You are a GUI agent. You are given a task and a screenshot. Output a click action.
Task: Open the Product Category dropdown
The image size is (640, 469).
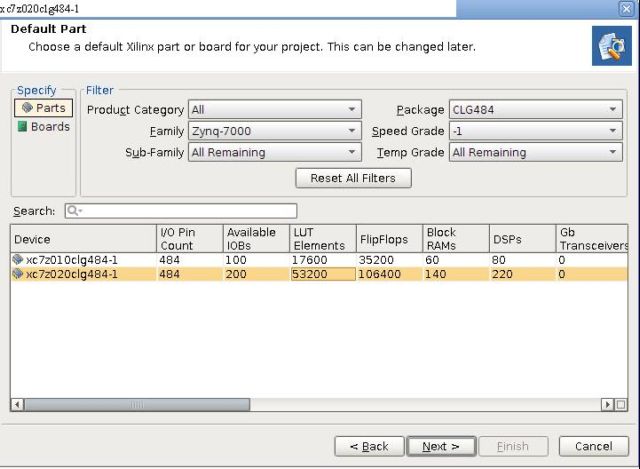[x=275, y=109]
